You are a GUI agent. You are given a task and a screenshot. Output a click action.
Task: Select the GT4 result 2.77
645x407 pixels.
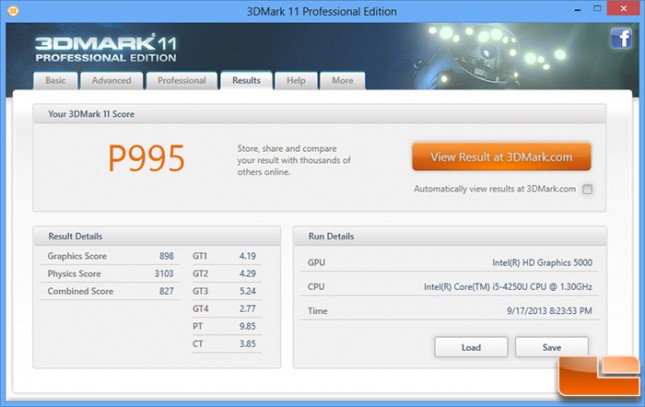[248, 309]
